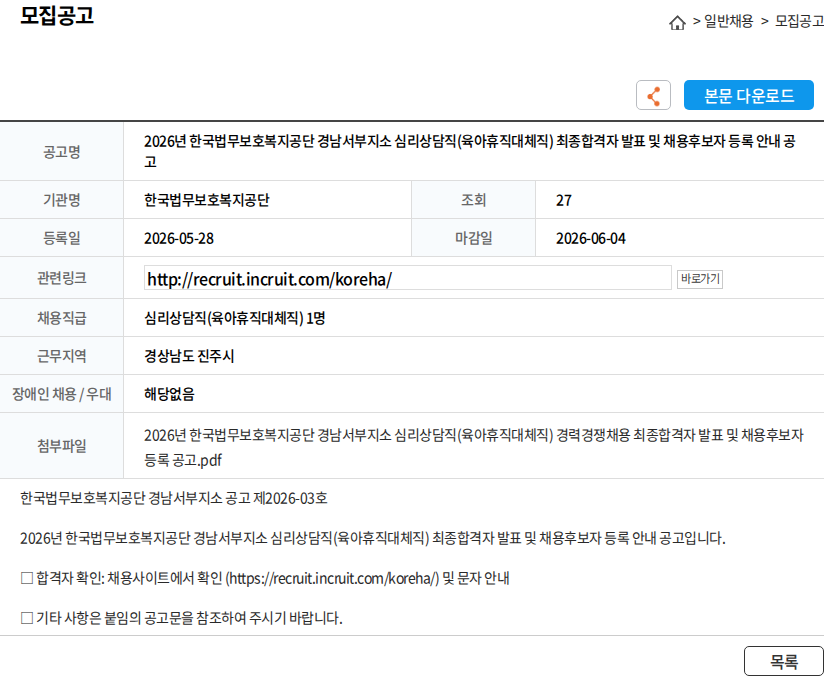Image resolution: width=824 pixels, height=677 pixels.
Task: Click the 공고명 title text
Action: coord(470,151)
